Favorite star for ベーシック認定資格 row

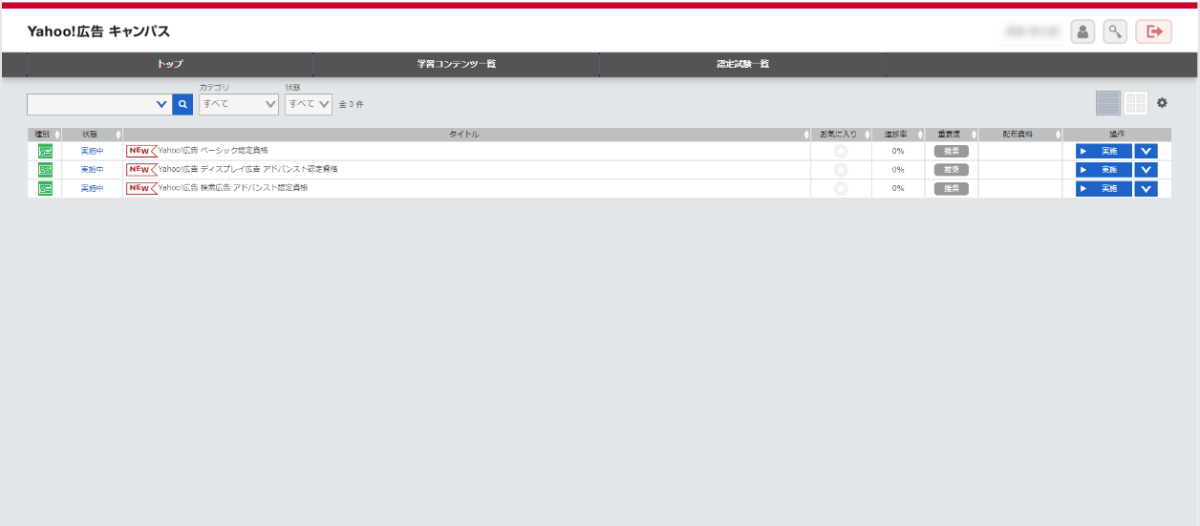point(841,151)
